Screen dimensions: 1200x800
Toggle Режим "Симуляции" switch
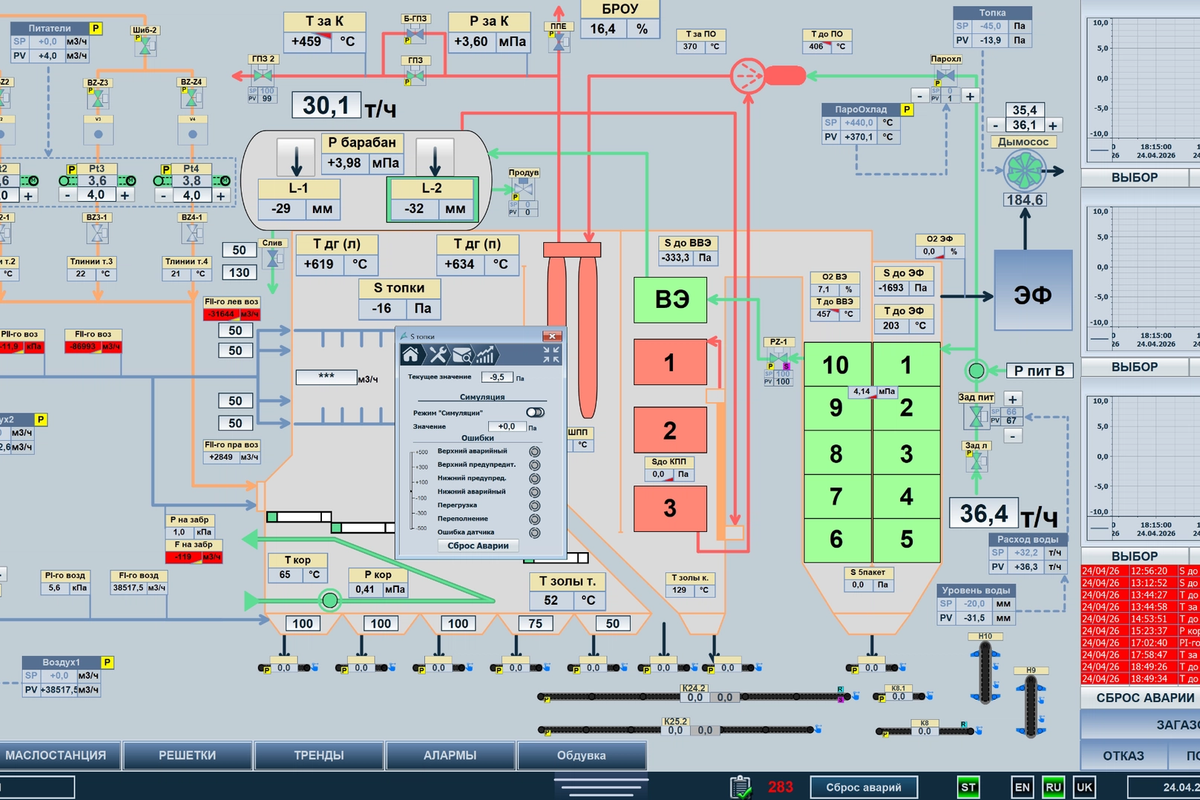coord(535,412)
